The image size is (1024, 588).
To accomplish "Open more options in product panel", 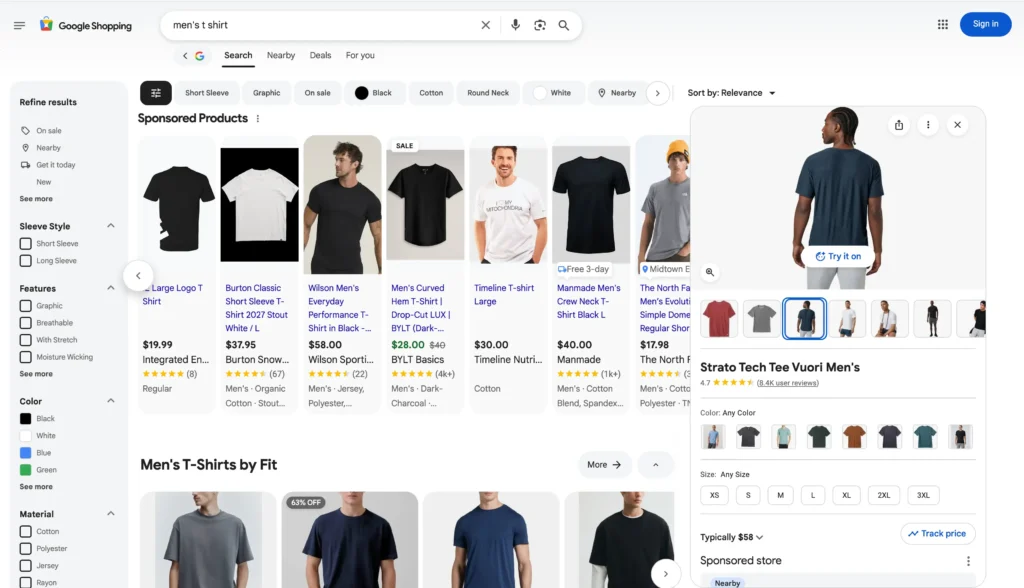I will tap(928, 125).
